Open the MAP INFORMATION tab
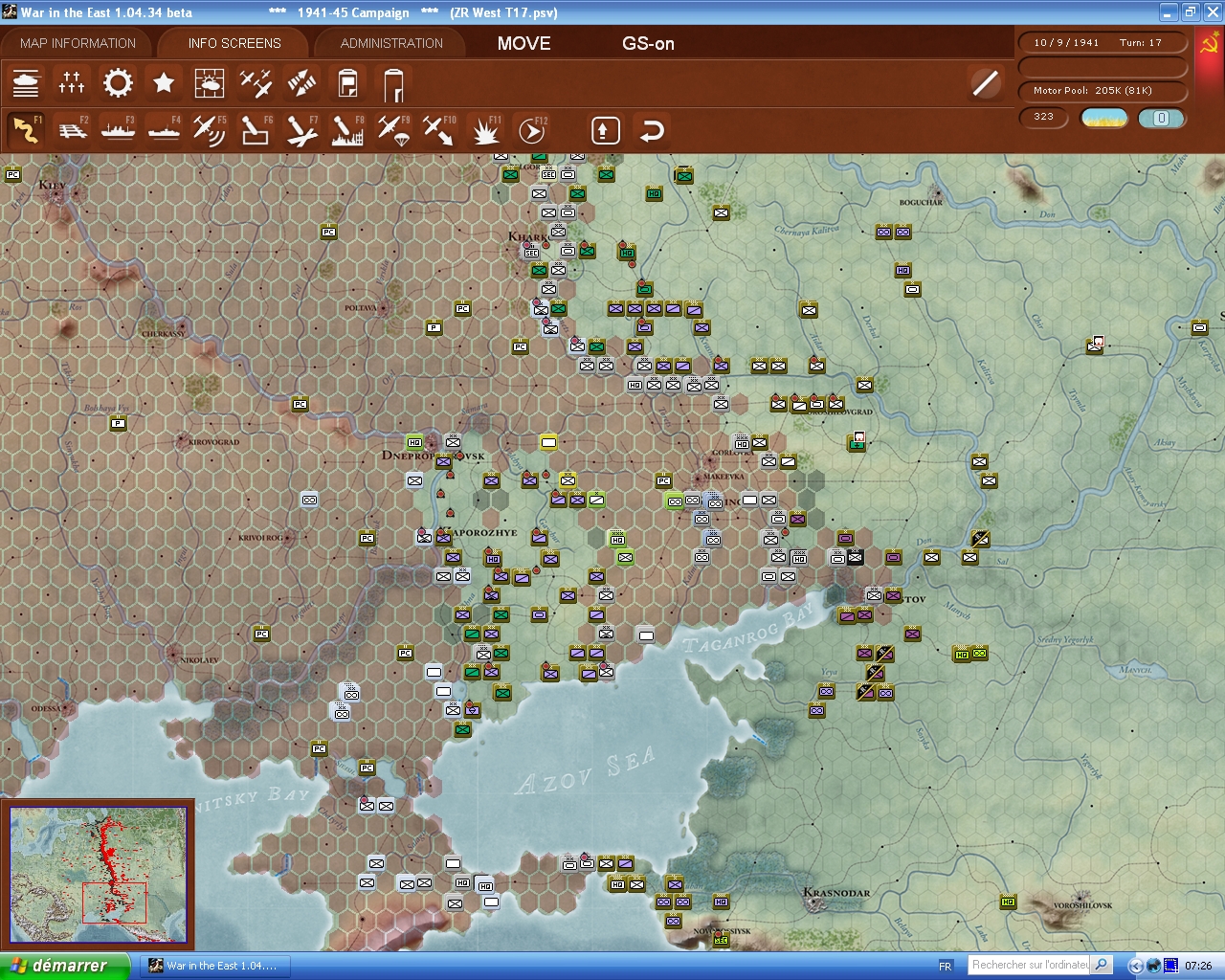The width and height of the screenshot is (1225, 980). (78, 43)
